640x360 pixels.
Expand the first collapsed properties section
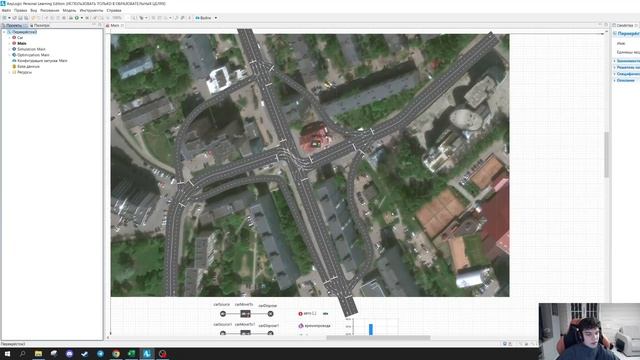pos(615,61)
